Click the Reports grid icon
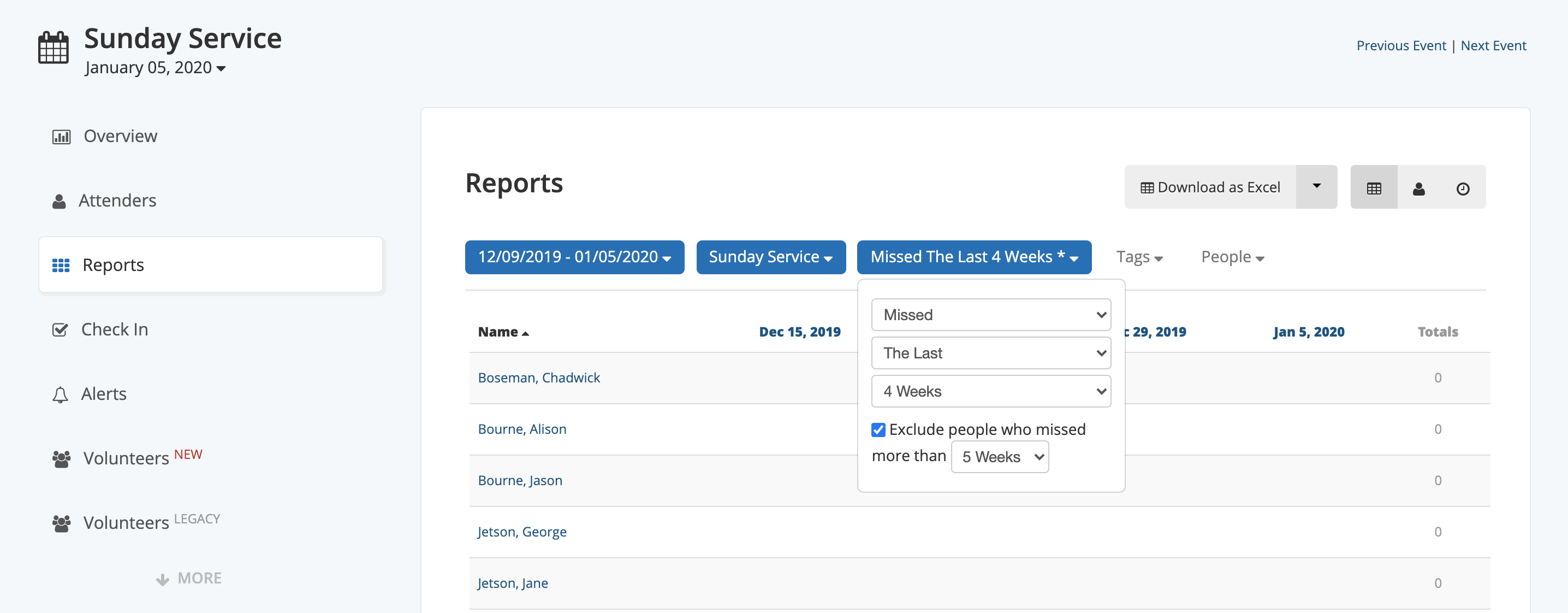 [61, 265]
